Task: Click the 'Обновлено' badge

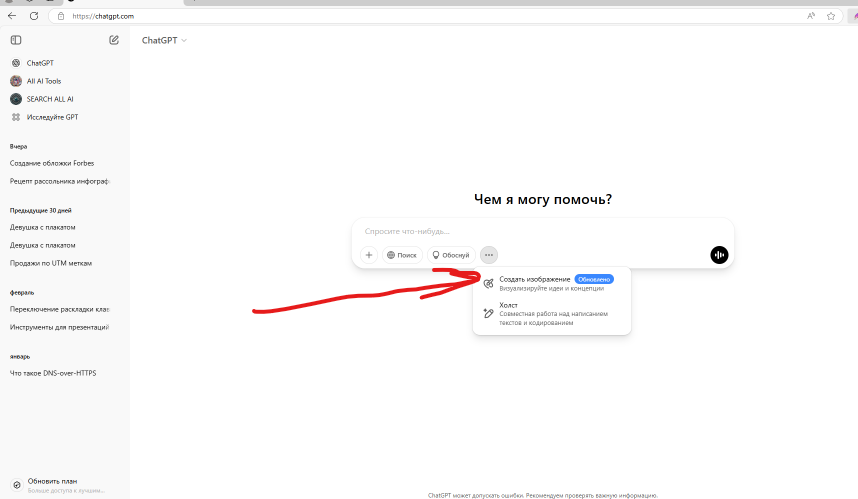Action: [594, 279]
